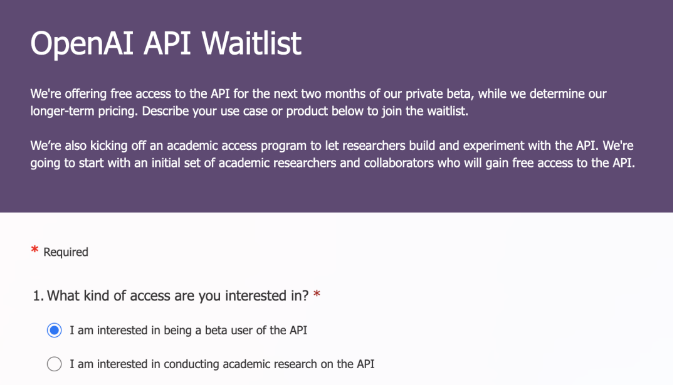The height and width of the screenshot is (385, 673).
Task: Select the academic research radio button
Action: 54,364
